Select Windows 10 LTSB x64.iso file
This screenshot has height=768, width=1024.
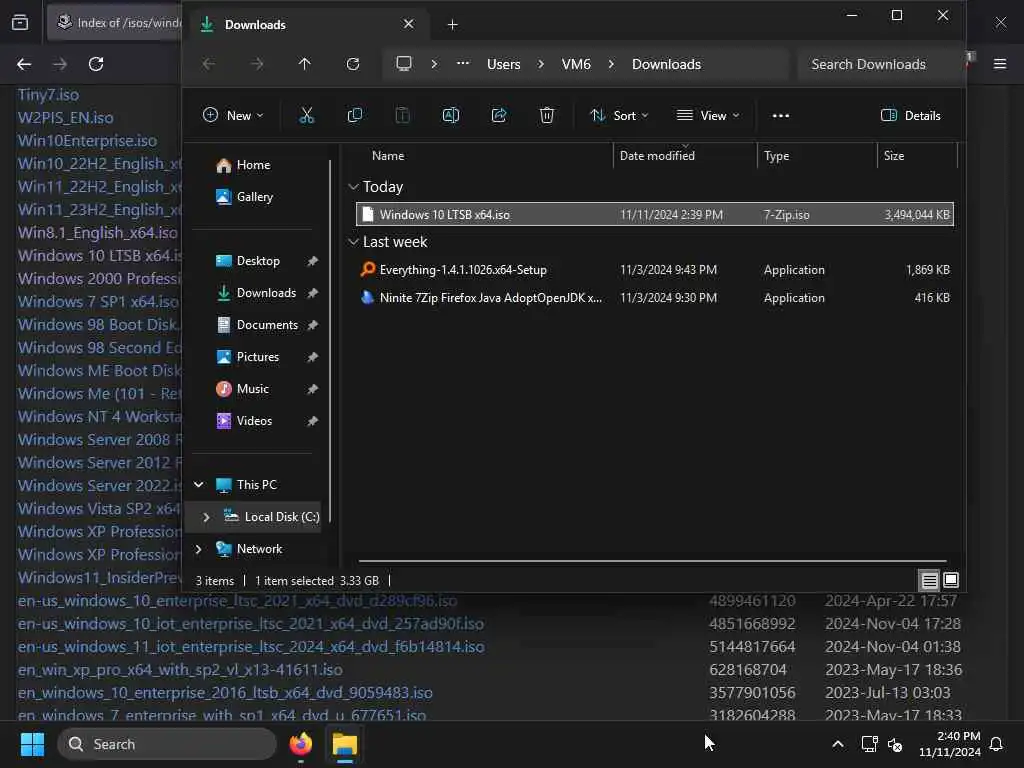[x=654, y=214]
